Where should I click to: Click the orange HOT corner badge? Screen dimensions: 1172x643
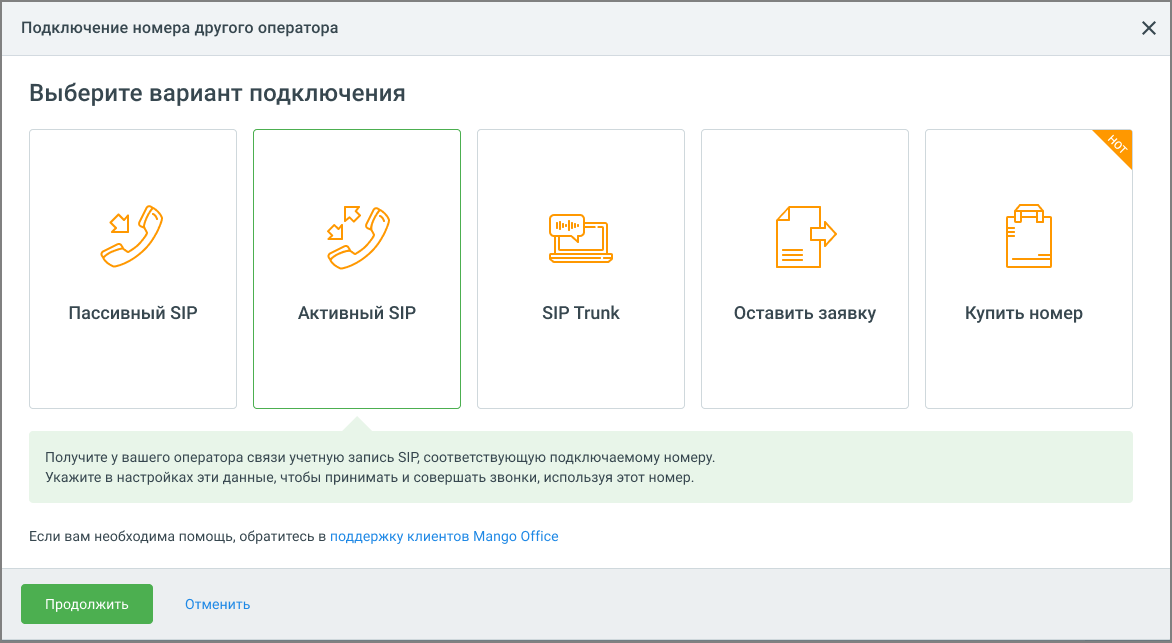pos(1116,145)
